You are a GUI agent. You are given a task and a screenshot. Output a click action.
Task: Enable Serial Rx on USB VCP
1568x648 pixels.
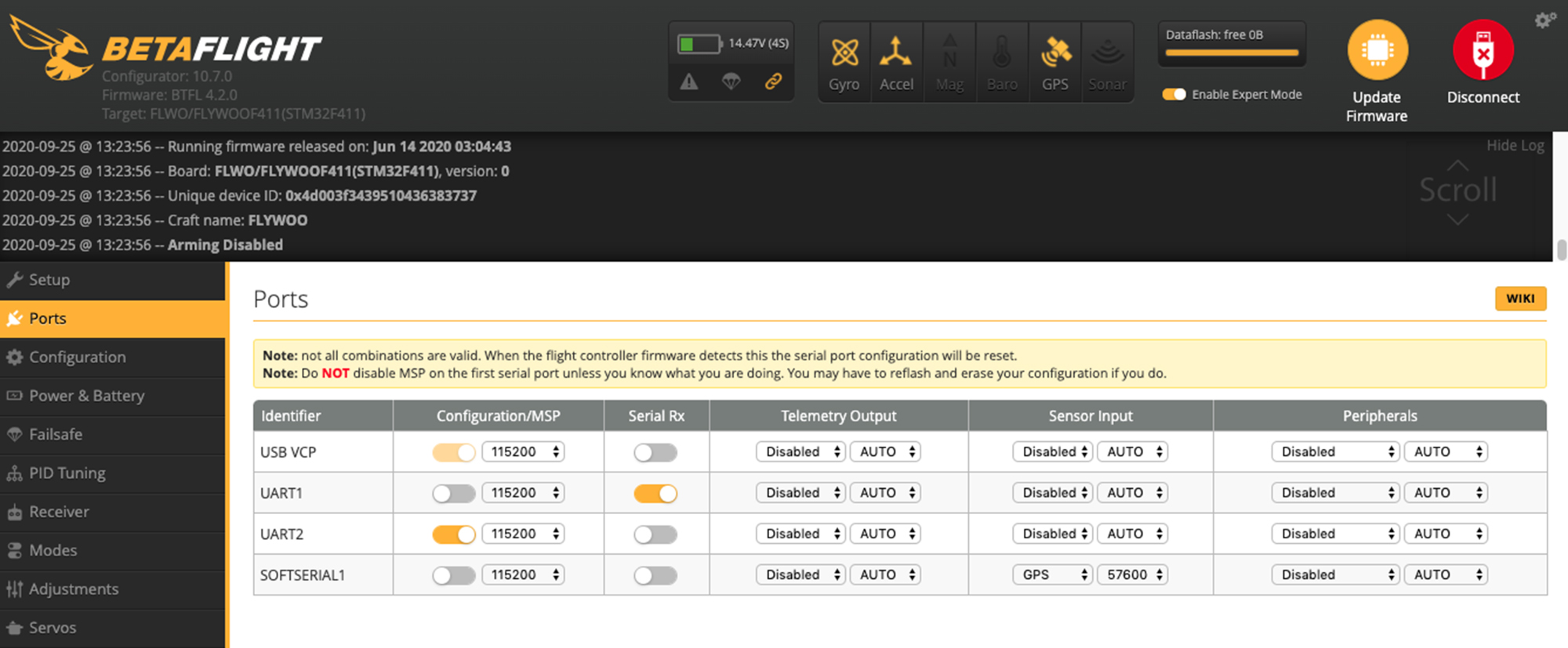point(655,452)
